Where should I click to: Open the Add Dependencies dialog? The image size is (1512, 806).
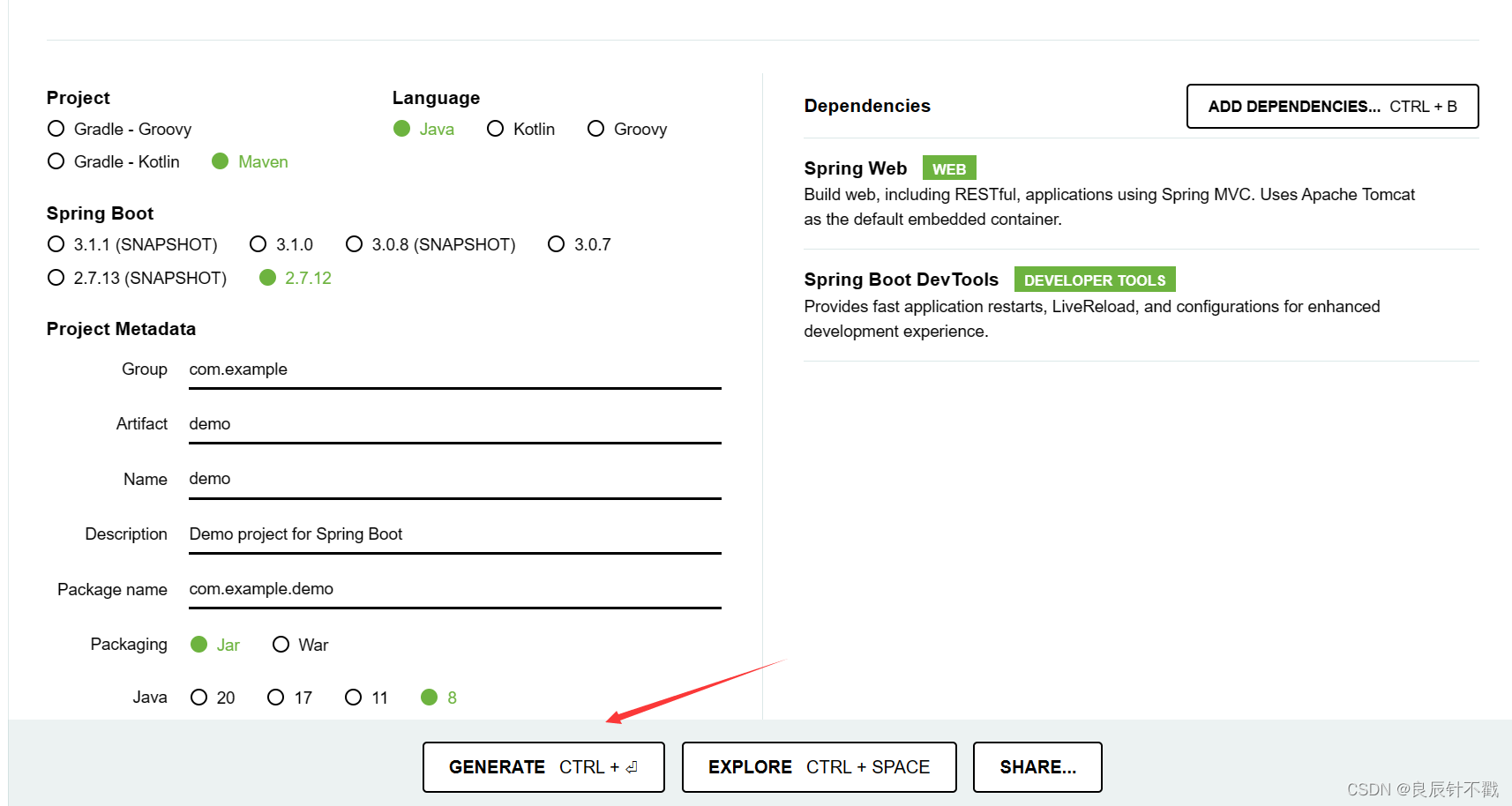[x=1332, y=107]
